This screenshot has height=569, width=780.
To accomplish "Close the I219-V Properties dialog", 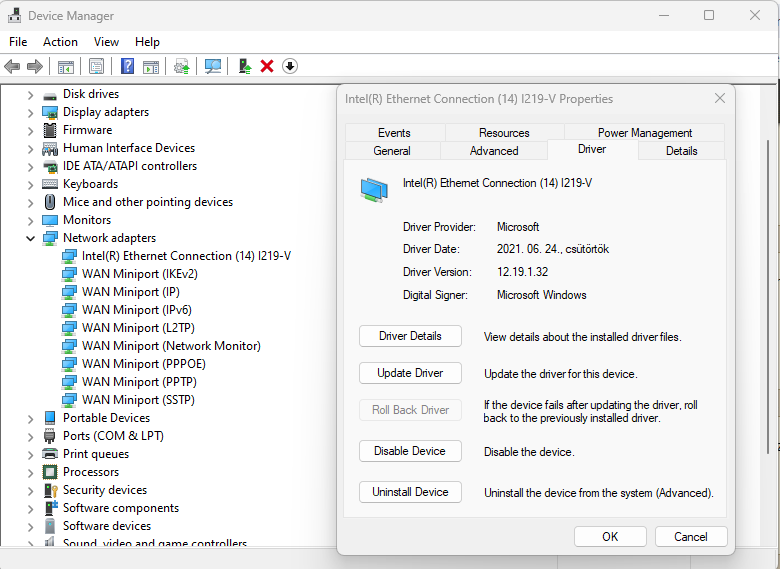I will point(720,98).
